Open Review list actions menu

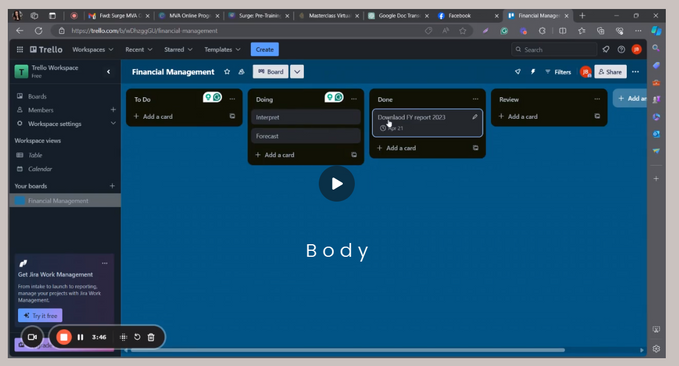(x=597, y=99)
